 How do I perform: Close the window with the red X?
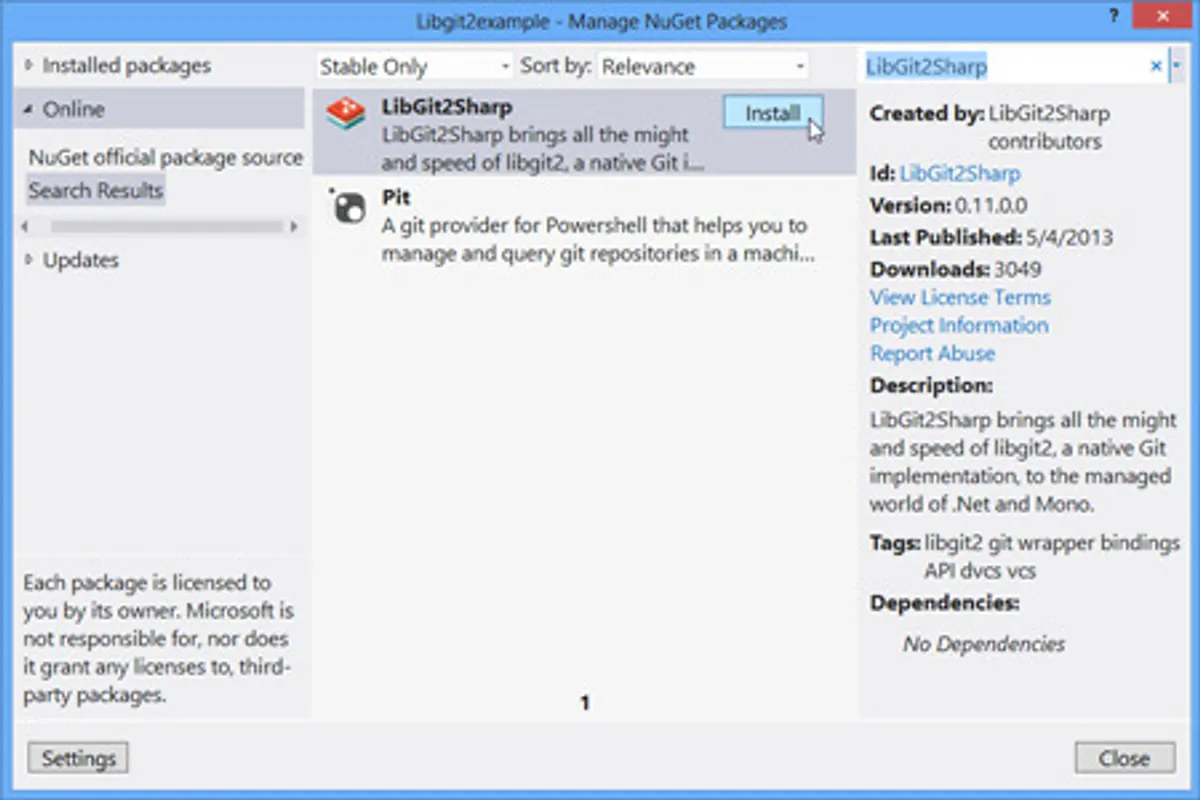(1164, 17)
